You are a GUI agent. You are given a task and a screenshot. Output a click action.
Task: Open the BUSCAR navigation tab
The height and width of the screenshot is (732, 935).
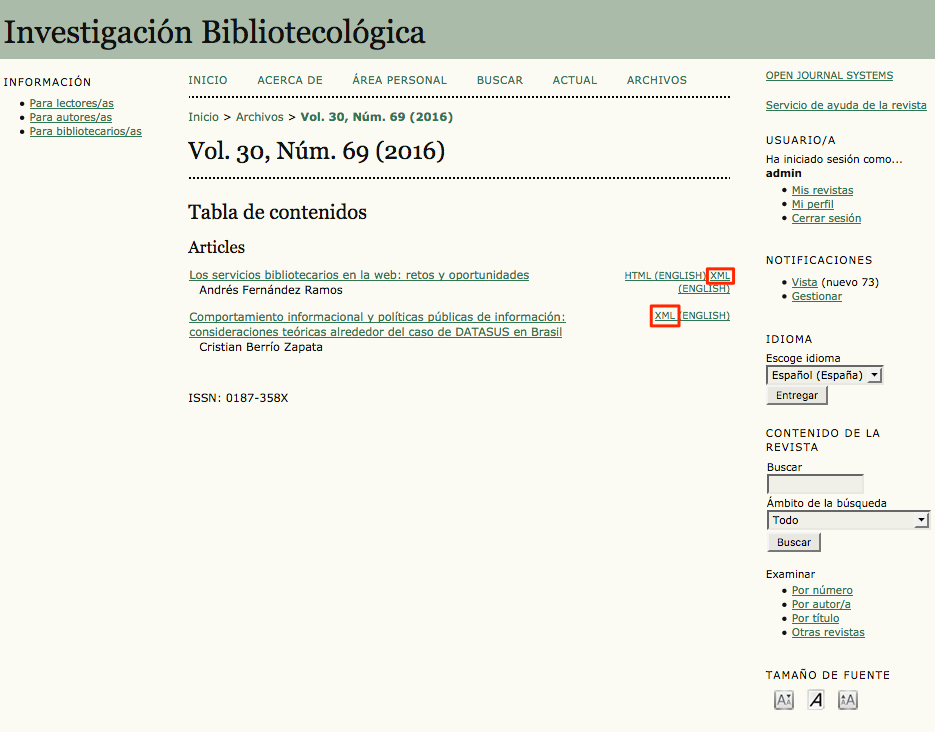pos(499,80)
